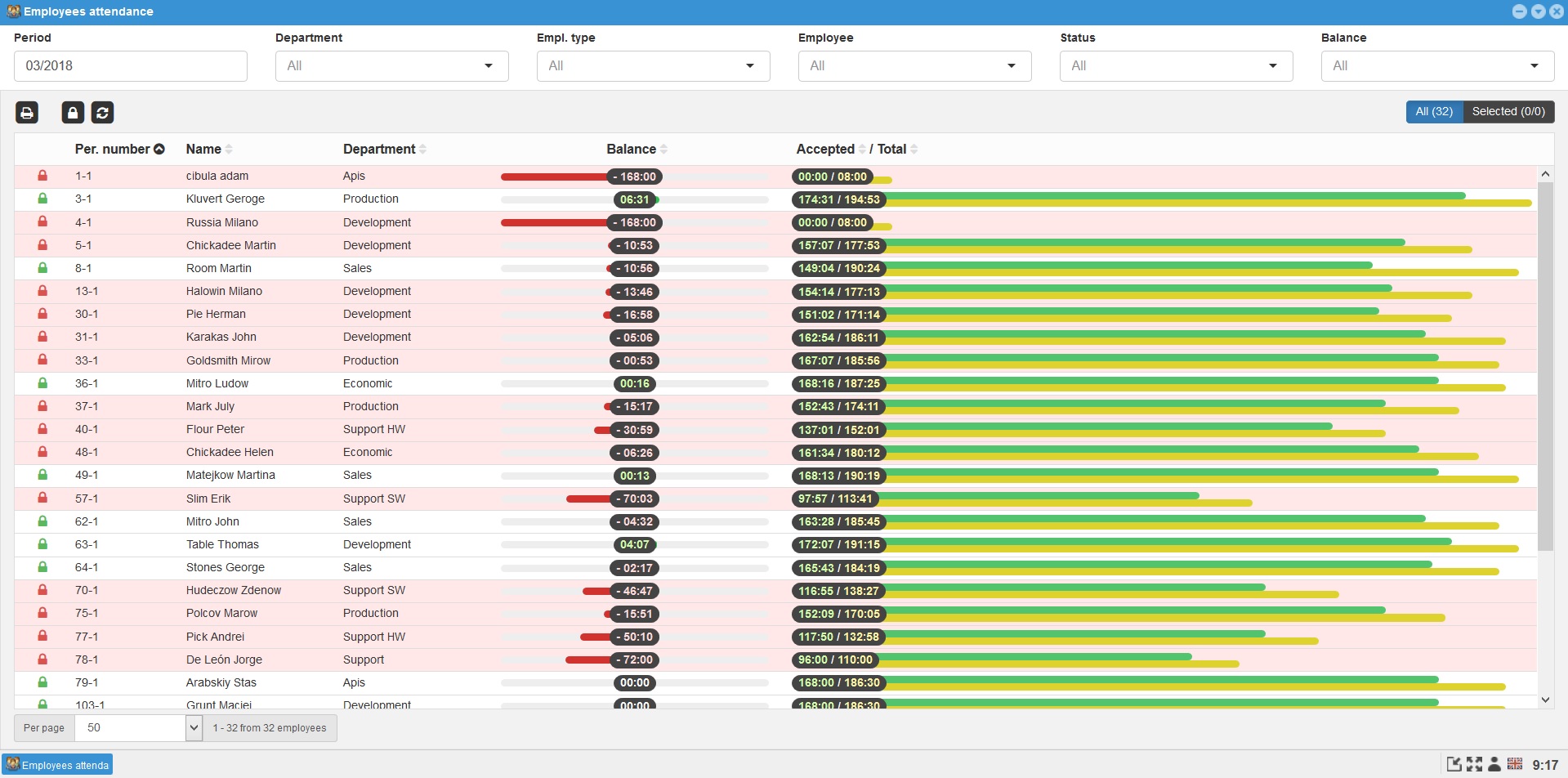This screenshot has width=1568, height=778.
Task: Click green lock for Room Martin
Action: click(x=42, y=267)
